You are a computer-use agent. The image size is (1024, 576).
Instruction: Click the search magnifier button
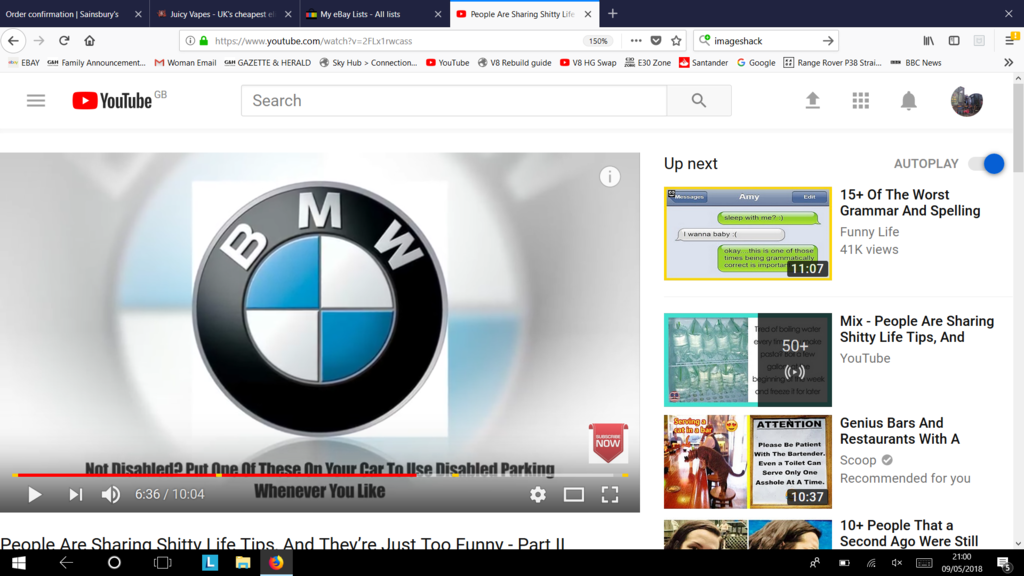698,100
